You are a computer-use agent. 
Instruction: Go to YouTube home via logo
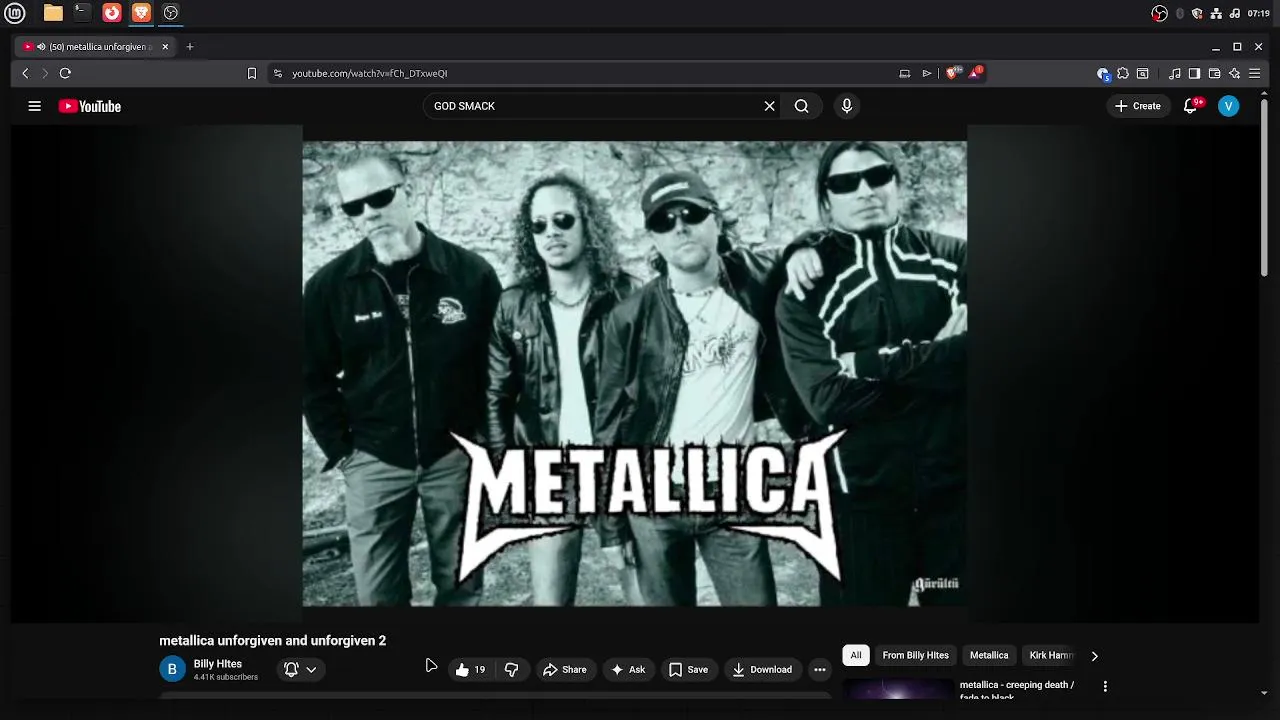[90, 106]
